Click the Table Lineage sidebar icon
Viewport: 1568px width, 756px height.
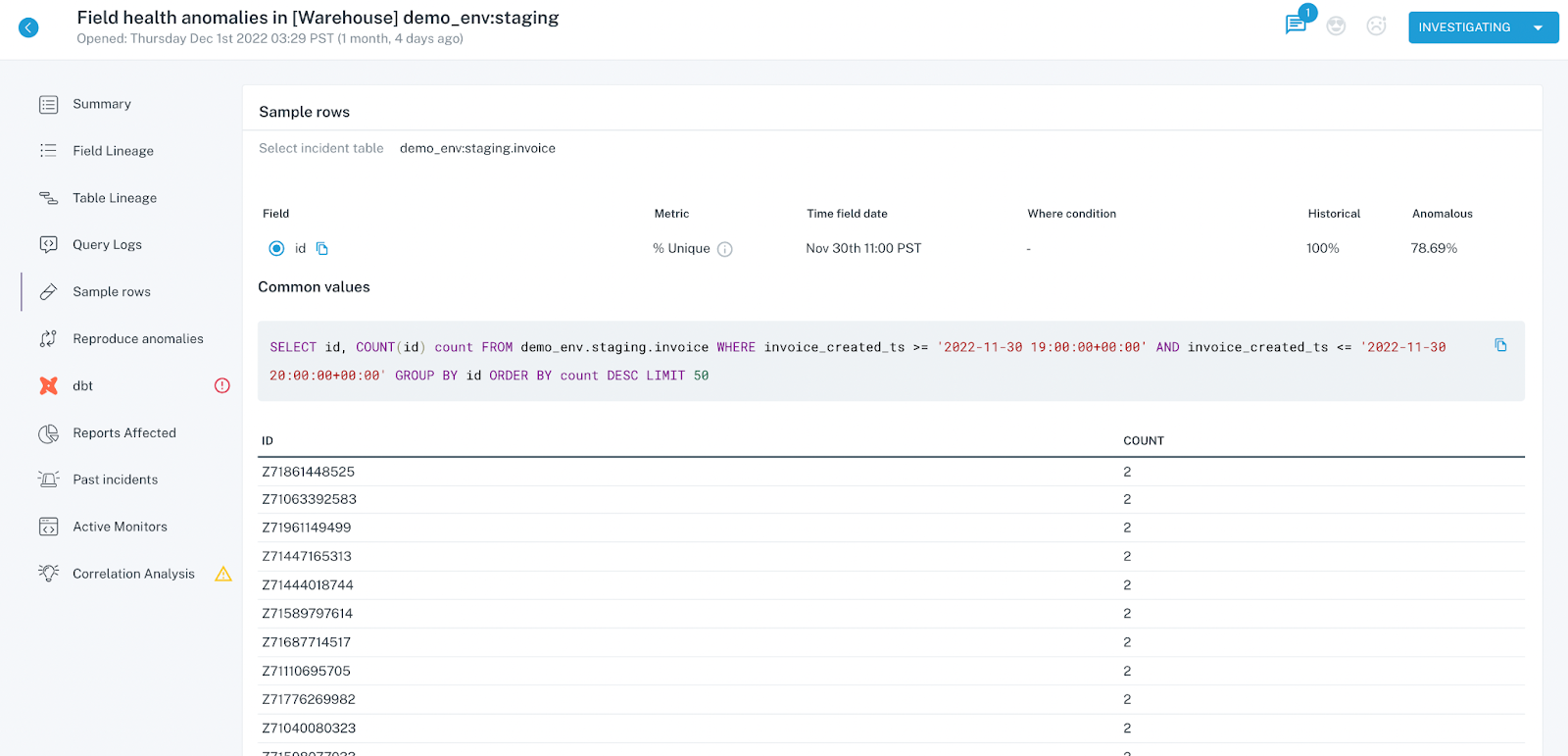point(48,198)
